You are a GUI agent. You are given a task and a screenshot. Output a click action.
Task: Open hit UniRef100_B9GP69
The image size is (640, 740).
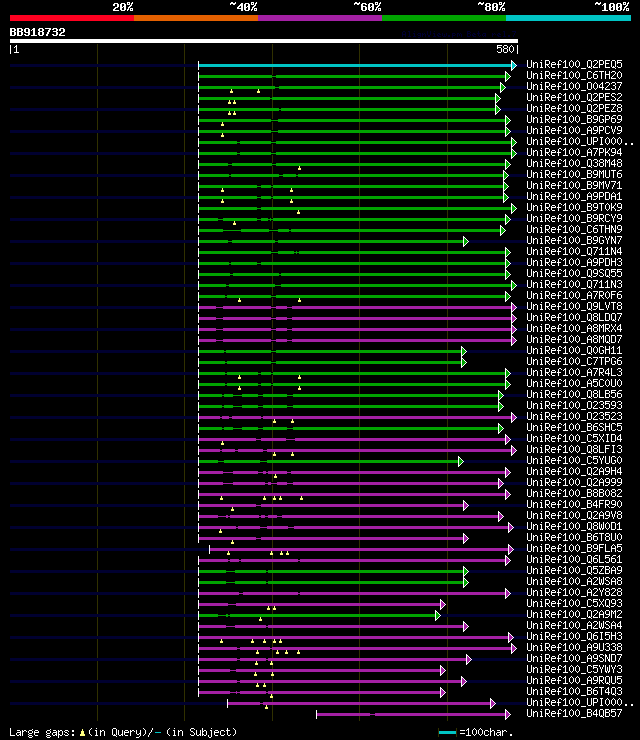click(x=574, y=119)
